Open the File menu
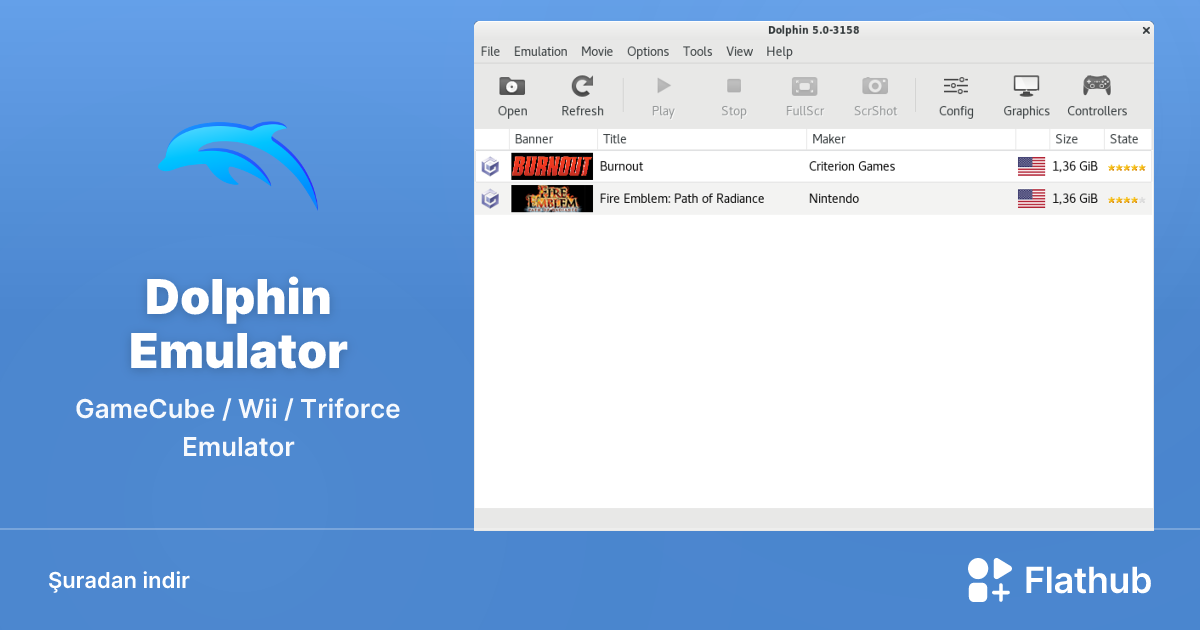The width and height of the screenshot is (1200, 630). tap(490, 52)
